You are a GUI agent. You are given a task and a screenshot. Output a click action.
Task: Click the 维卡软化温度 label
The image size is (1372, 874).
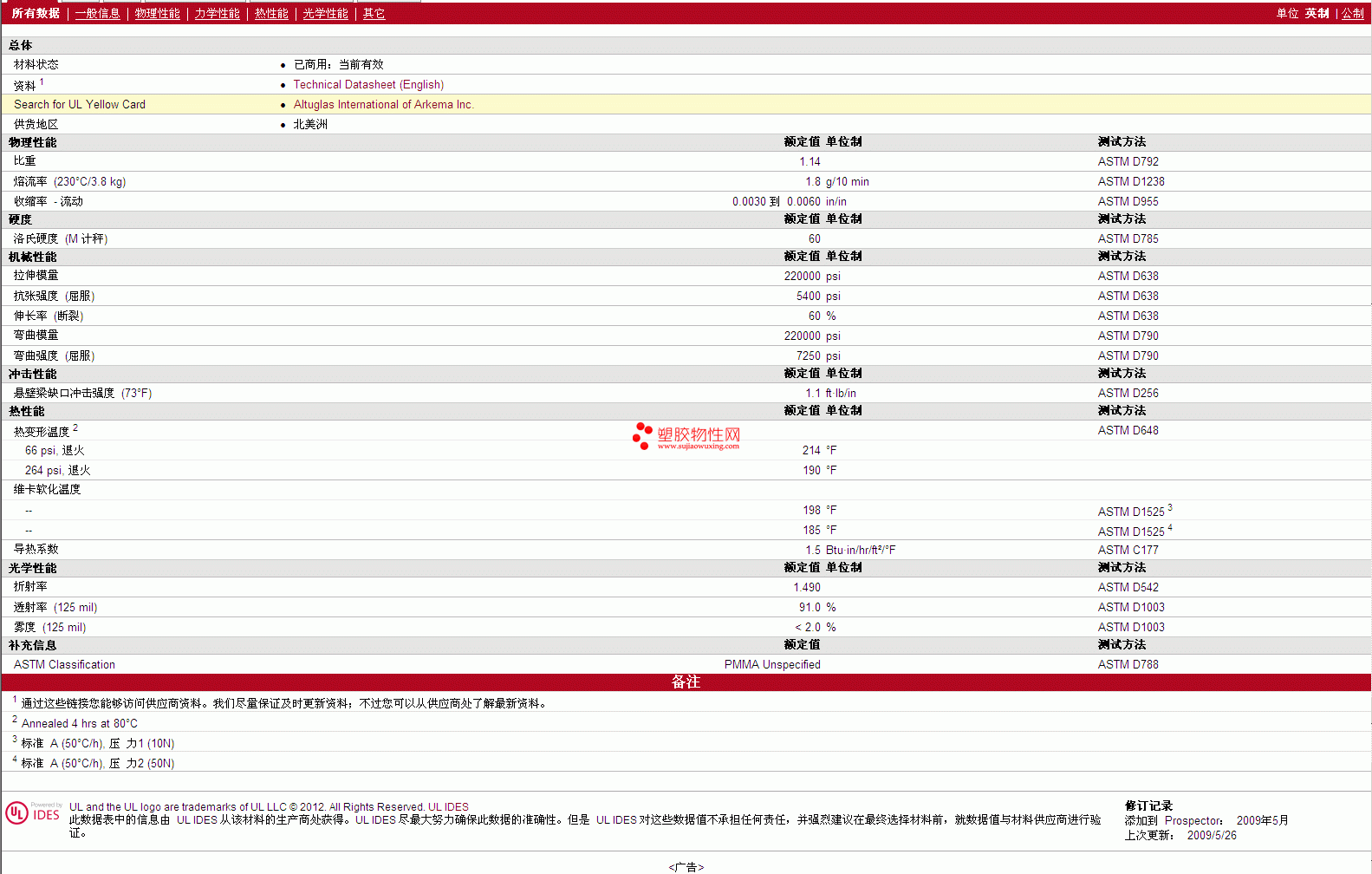click(x=47, y=490)
